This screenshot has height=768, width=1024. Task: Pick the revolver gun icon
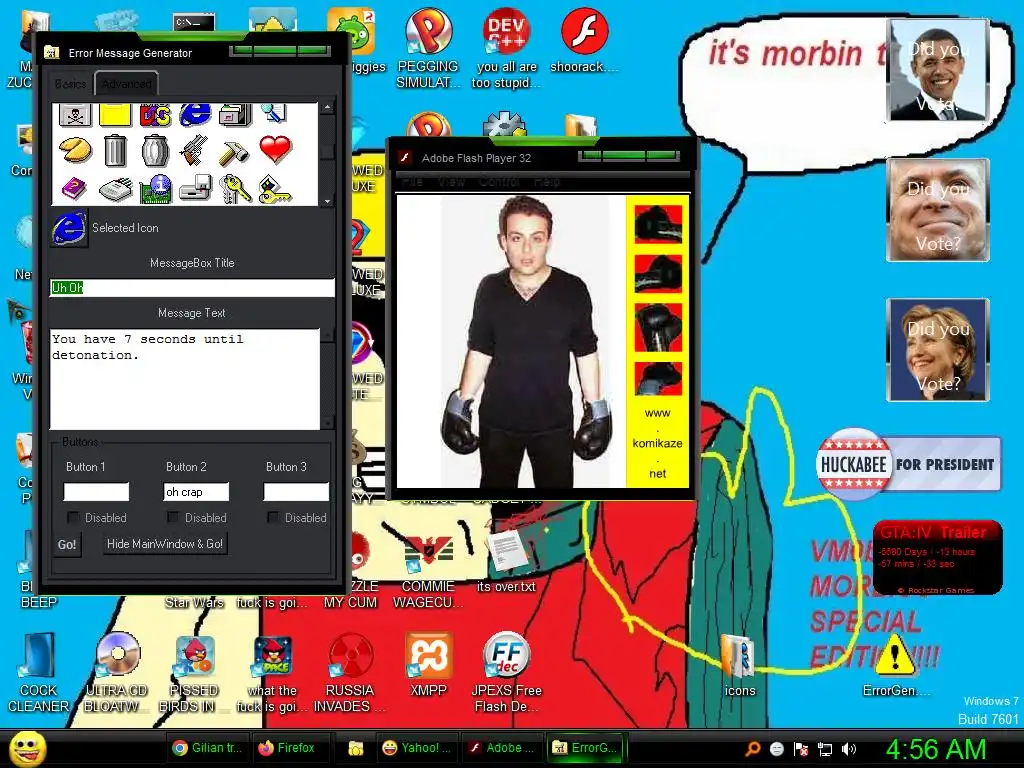195,150
